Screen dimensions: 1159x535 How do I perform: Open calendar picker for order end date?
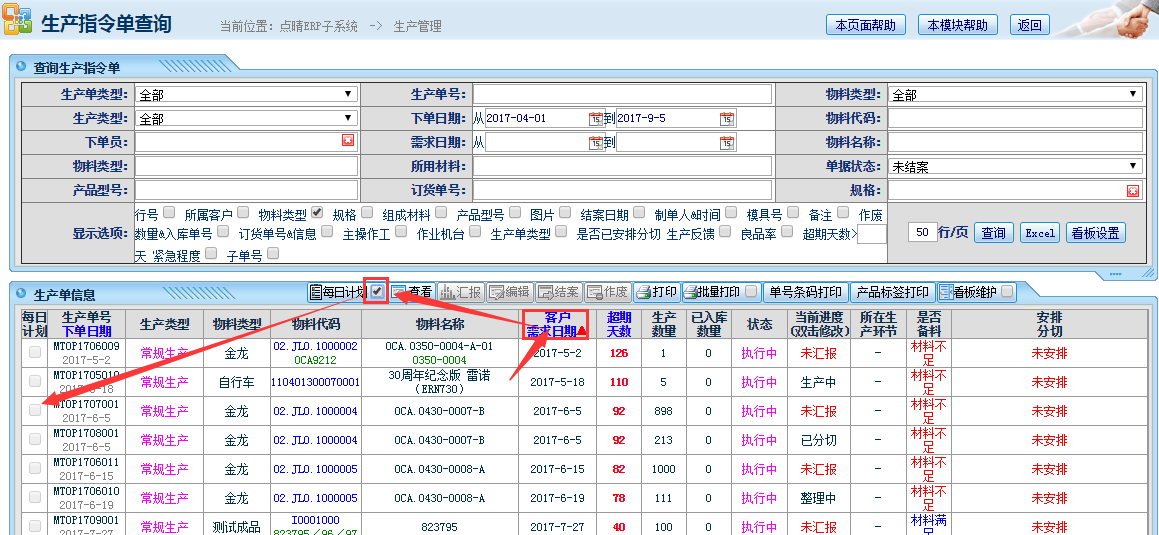tap(727, 118)
